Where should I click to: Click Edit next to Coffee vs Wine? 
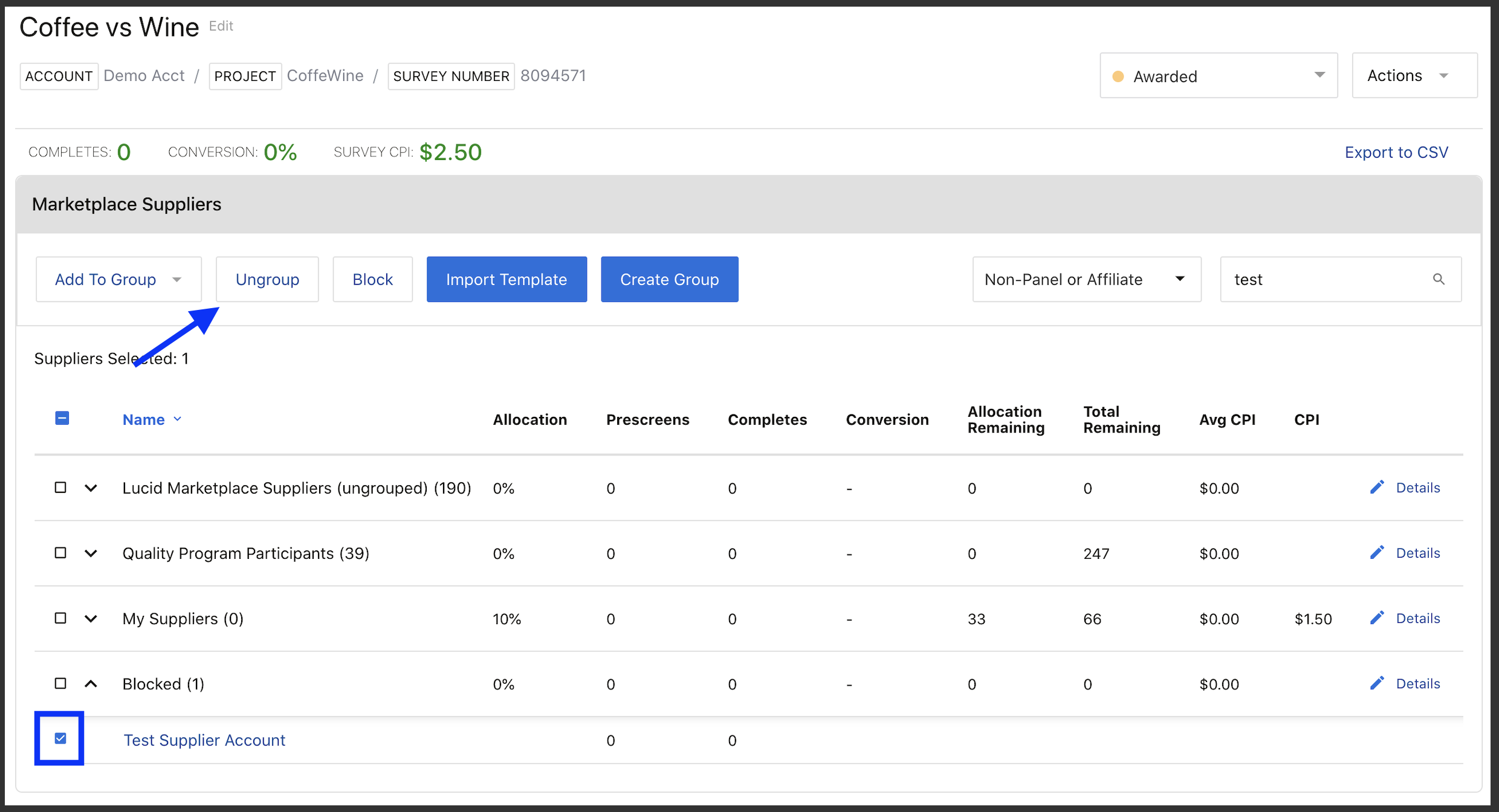pyautogui.click(x=221, y=26)
